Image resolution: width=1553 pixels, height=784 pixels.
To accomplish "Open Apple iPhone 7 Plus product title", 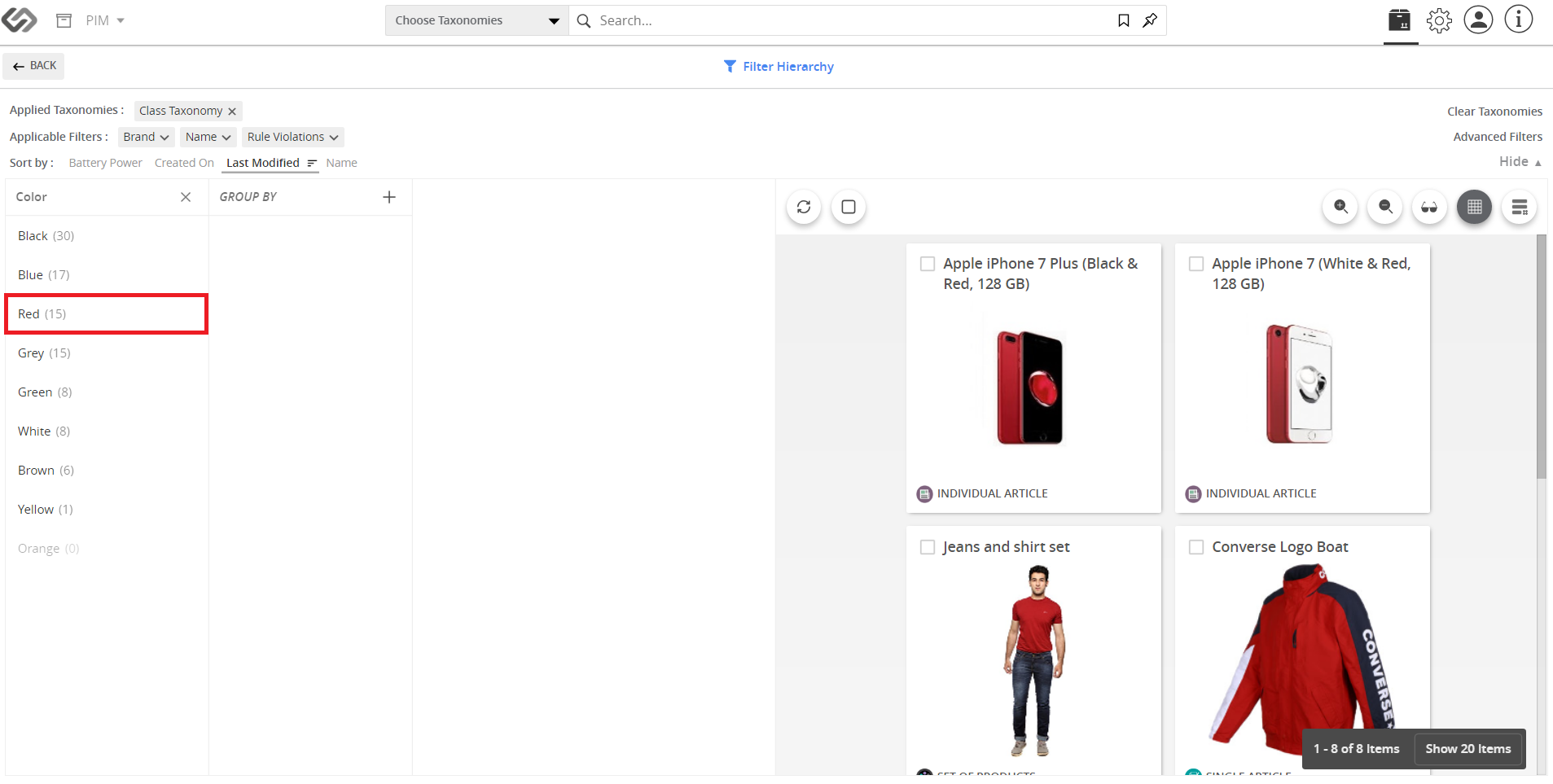I will pos(1041,274).
